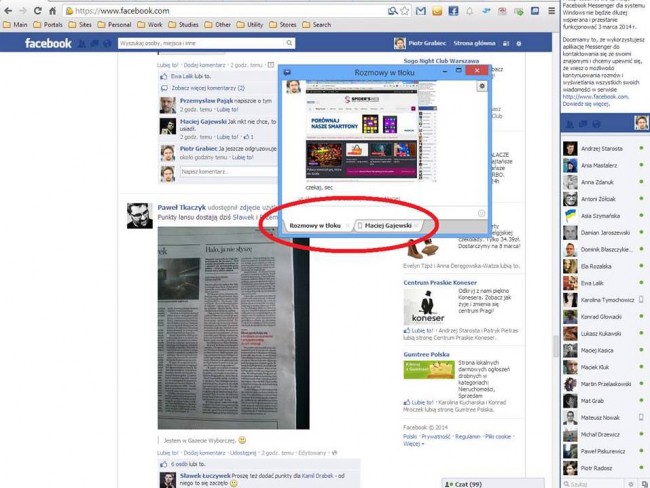Open the green arrow extension icon

(x=518, y=11)
